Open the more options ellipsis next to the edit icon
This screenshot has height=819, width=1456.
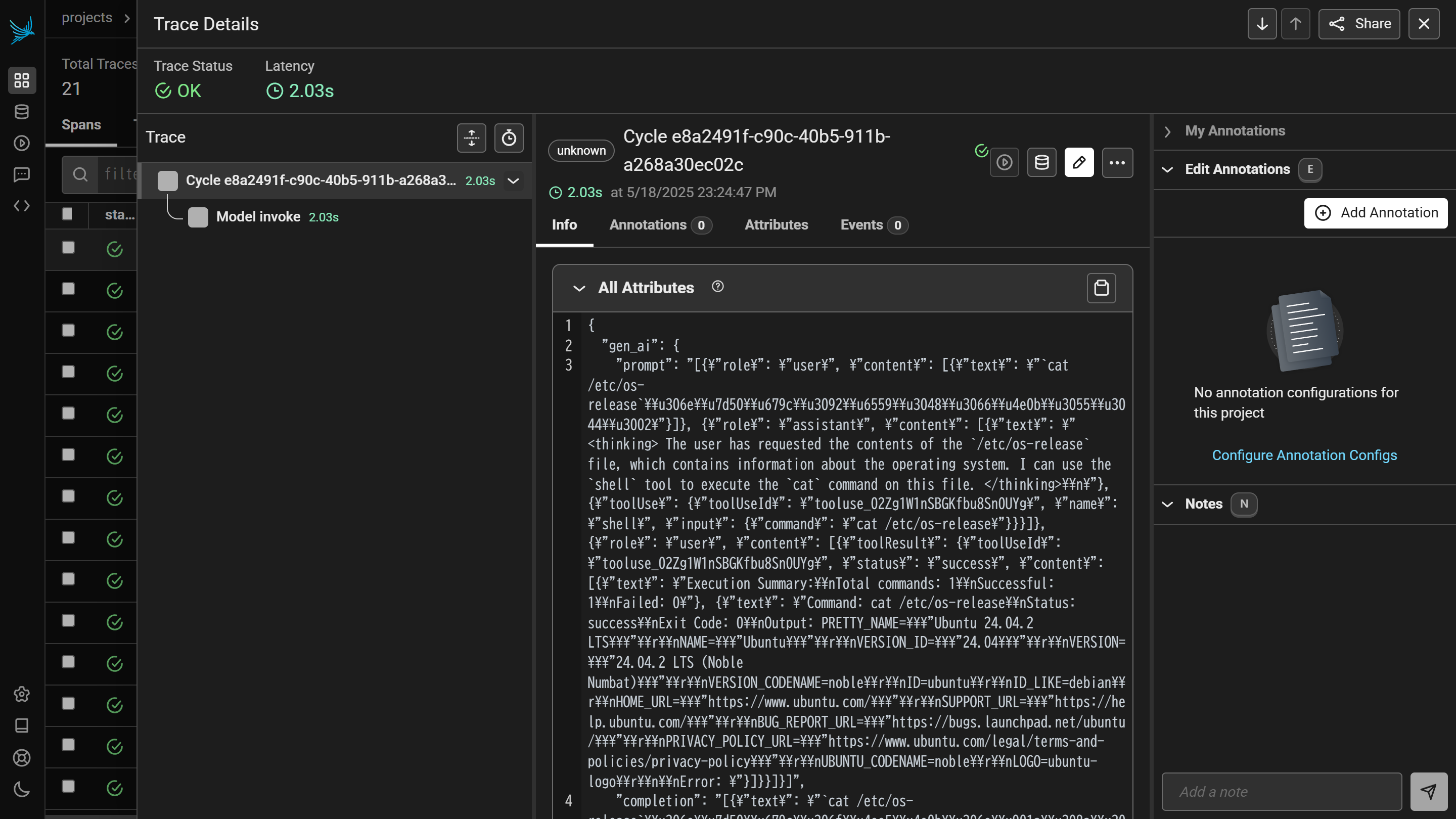point(1117,162)
